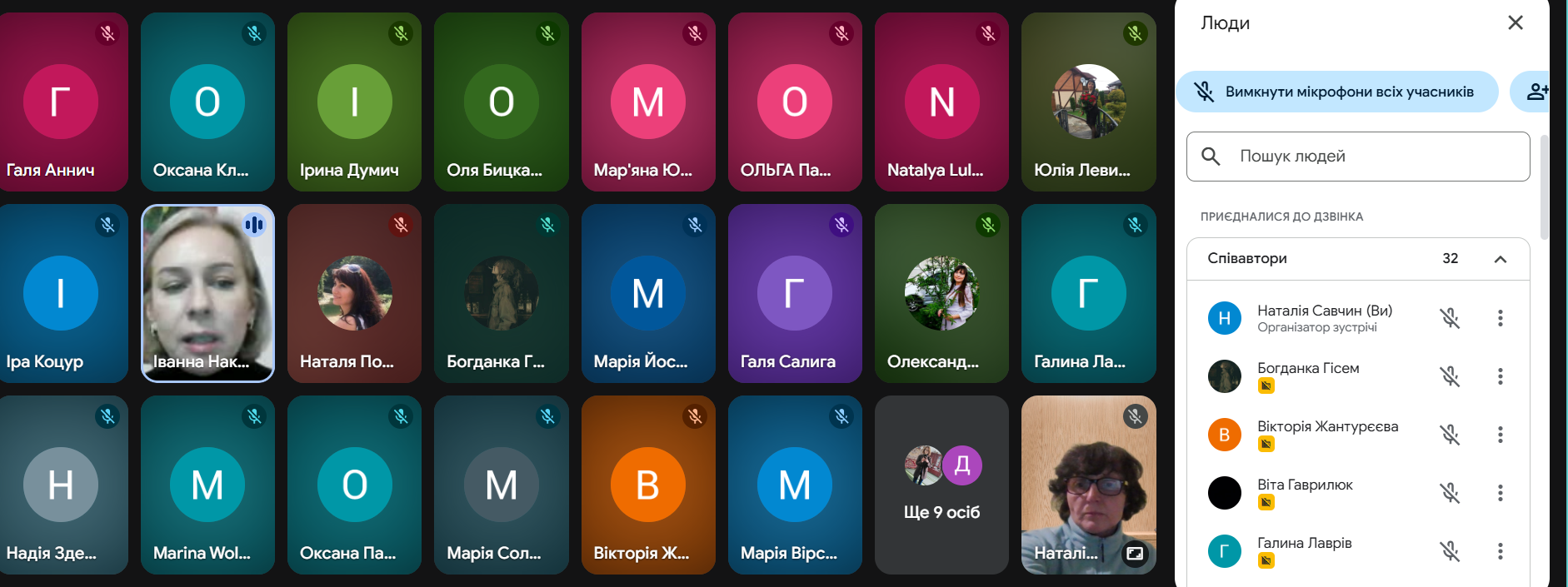Close the Люди panel
The width and height of the screenshot is (1568, 587).
(x=1516, y=22)
